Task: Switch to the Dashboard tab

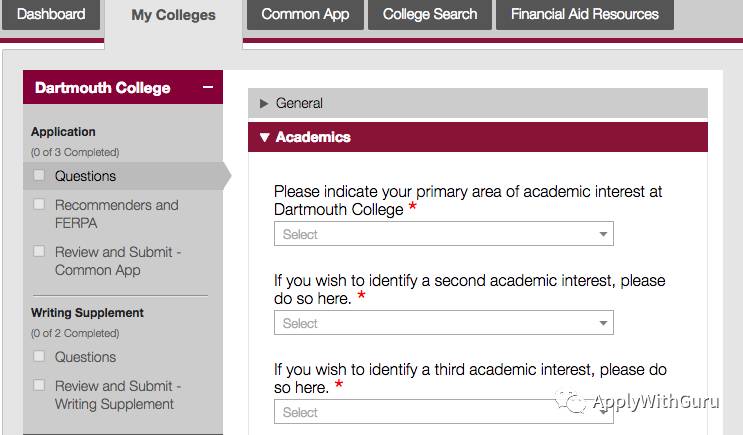Action: pos(51,15)
